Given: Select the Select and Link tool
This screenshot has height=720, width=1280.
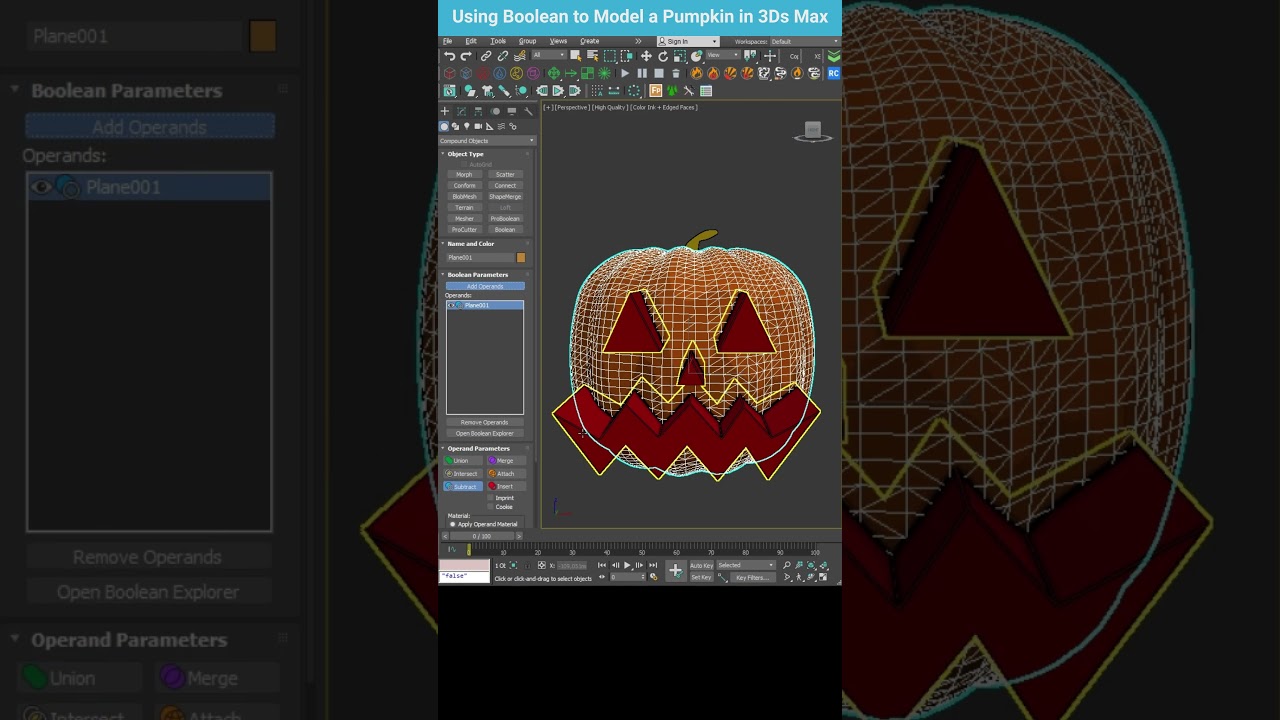Looking at the screenshot, I should [486, 56].
